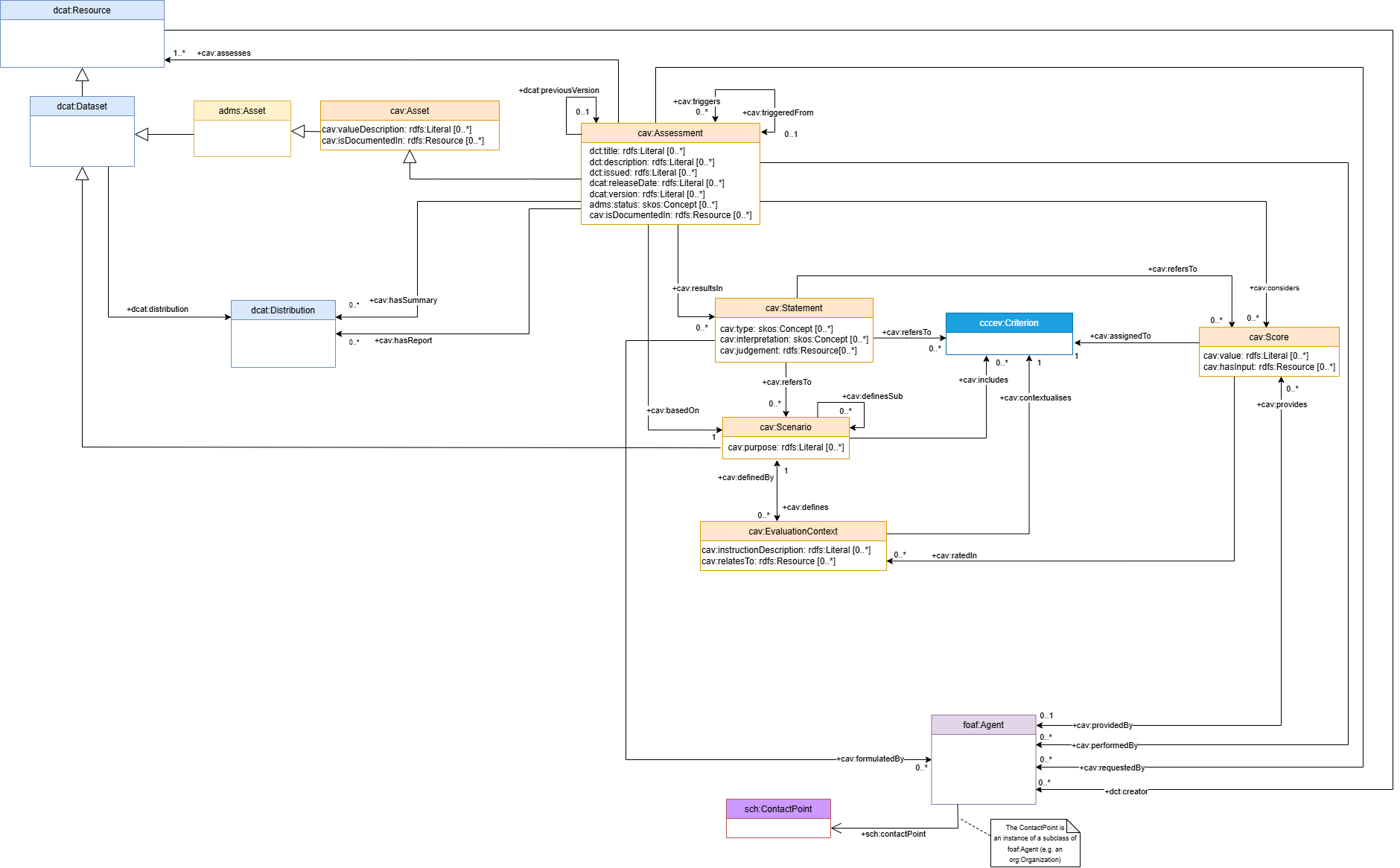The width and height of the screenshot is (1400, 868).
Task: Select the +dct:creator relation label
Action: pyautogui.click(x=1126, y=792)
